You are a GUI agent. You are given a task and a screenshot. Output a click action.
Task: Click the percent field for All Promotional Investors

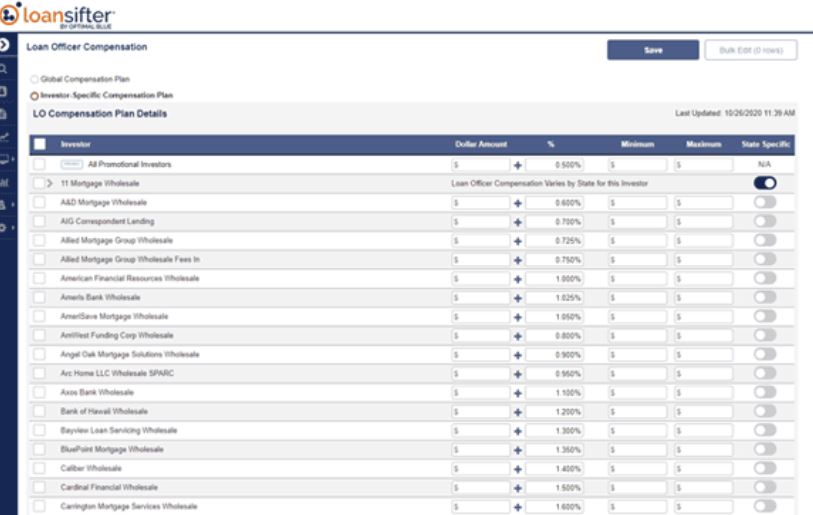[x=554, y=165]
